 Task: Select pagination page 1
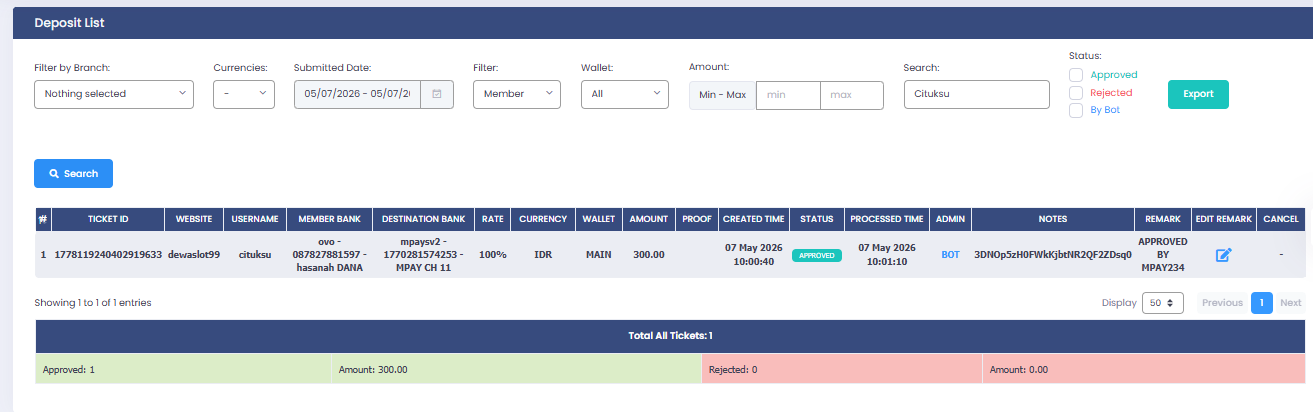tap(1262, 302)
